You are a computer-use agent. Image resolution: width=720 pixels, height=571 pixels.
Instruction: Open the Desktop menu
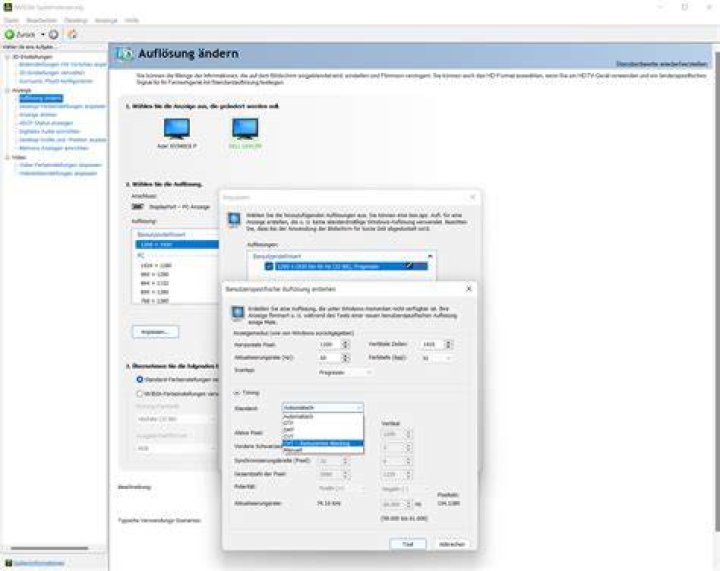(76, 20)
